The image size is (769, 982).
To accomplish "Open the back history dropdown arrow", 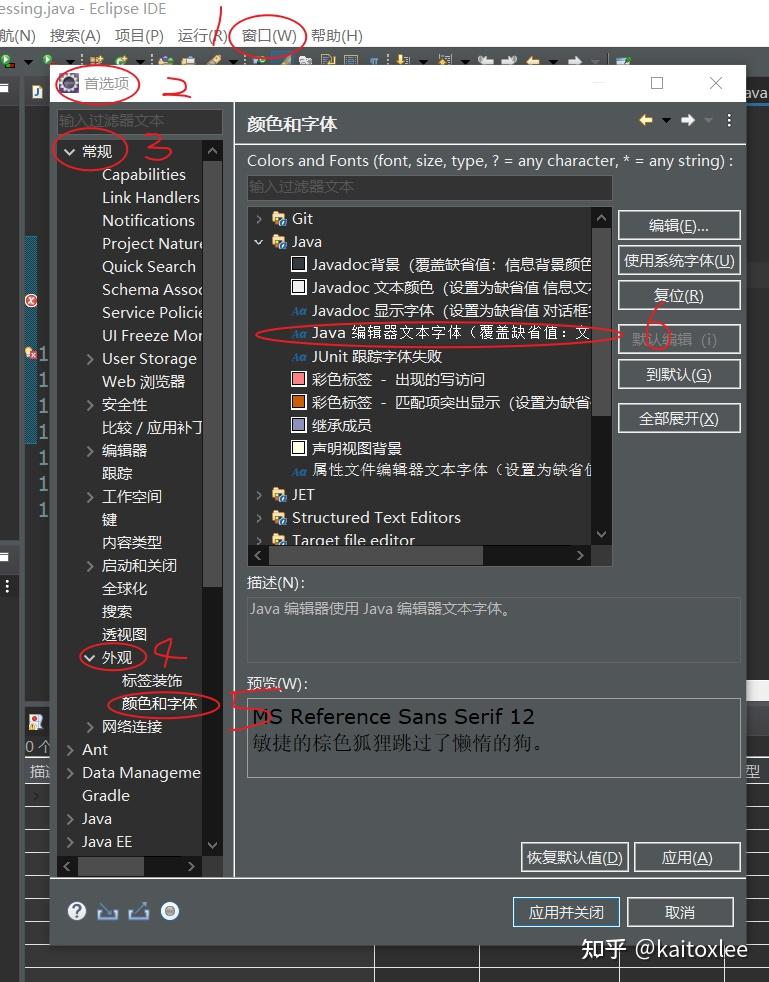I will click(x=666, y=120).
